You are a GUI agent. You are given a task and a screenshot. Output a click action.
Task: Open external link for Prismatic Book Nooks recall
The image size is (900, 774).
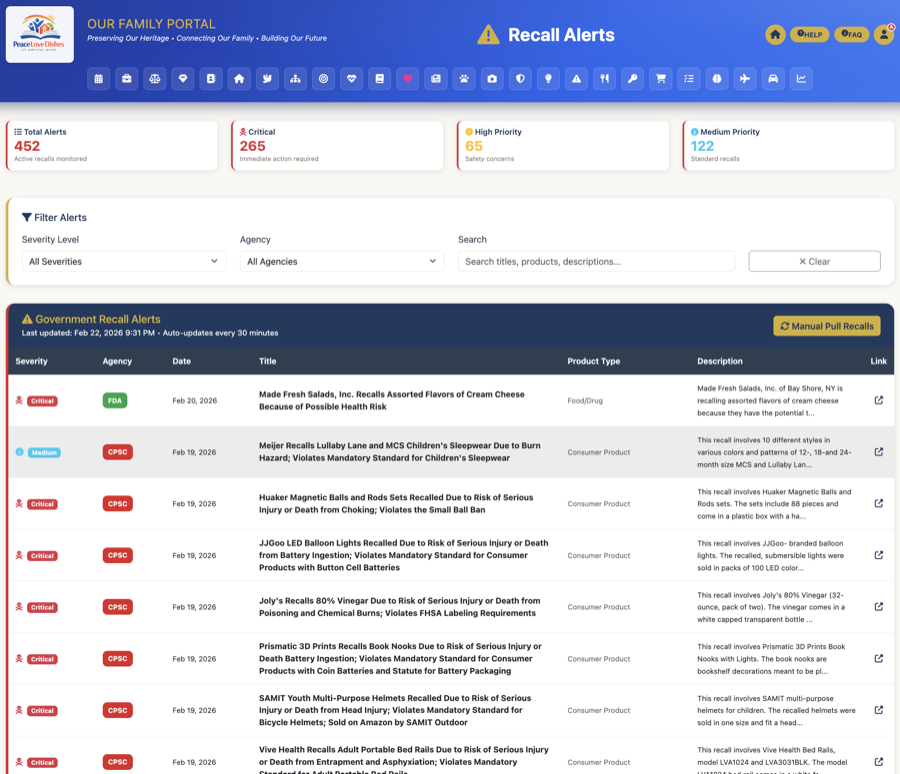pos(879,659)
